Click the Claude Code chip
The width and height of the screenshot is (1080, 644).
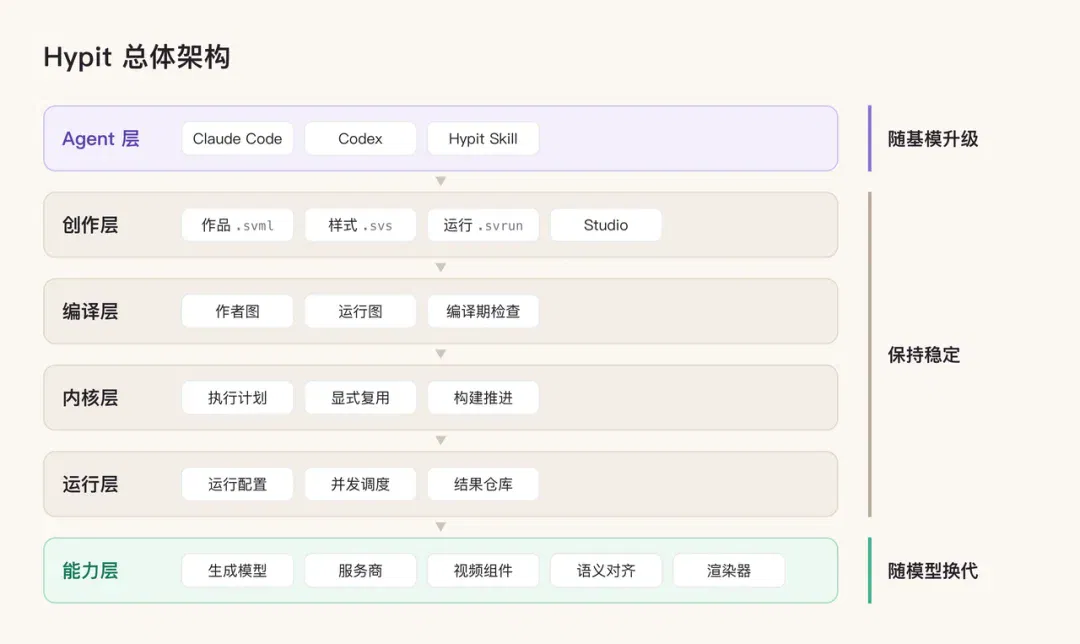coord(237,138)
